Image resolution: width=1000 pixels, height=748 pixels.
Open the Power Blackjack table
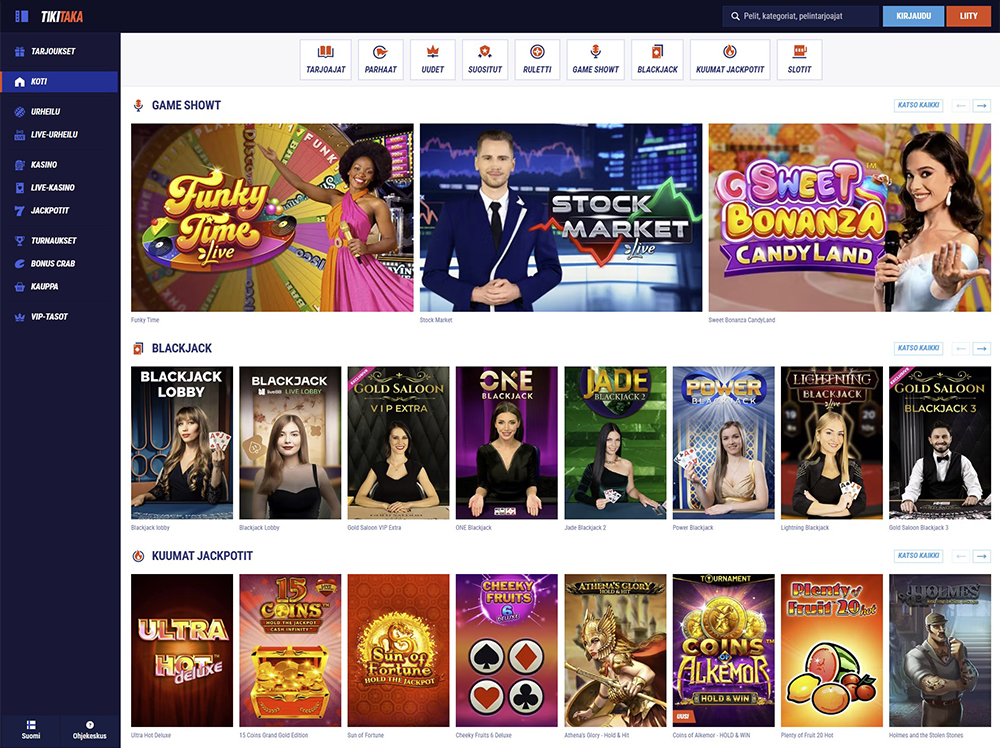pyautogui.click(x=723, y=443)
